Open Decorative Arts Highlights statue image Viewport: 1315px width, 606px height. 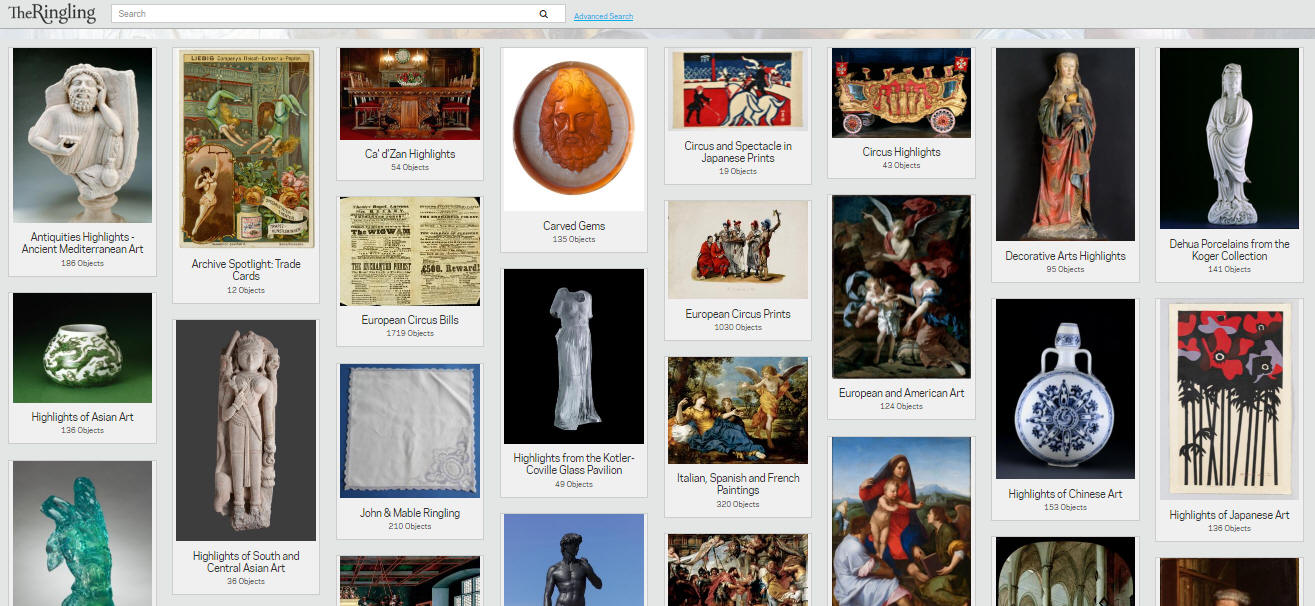click(x=1066, y=144)
